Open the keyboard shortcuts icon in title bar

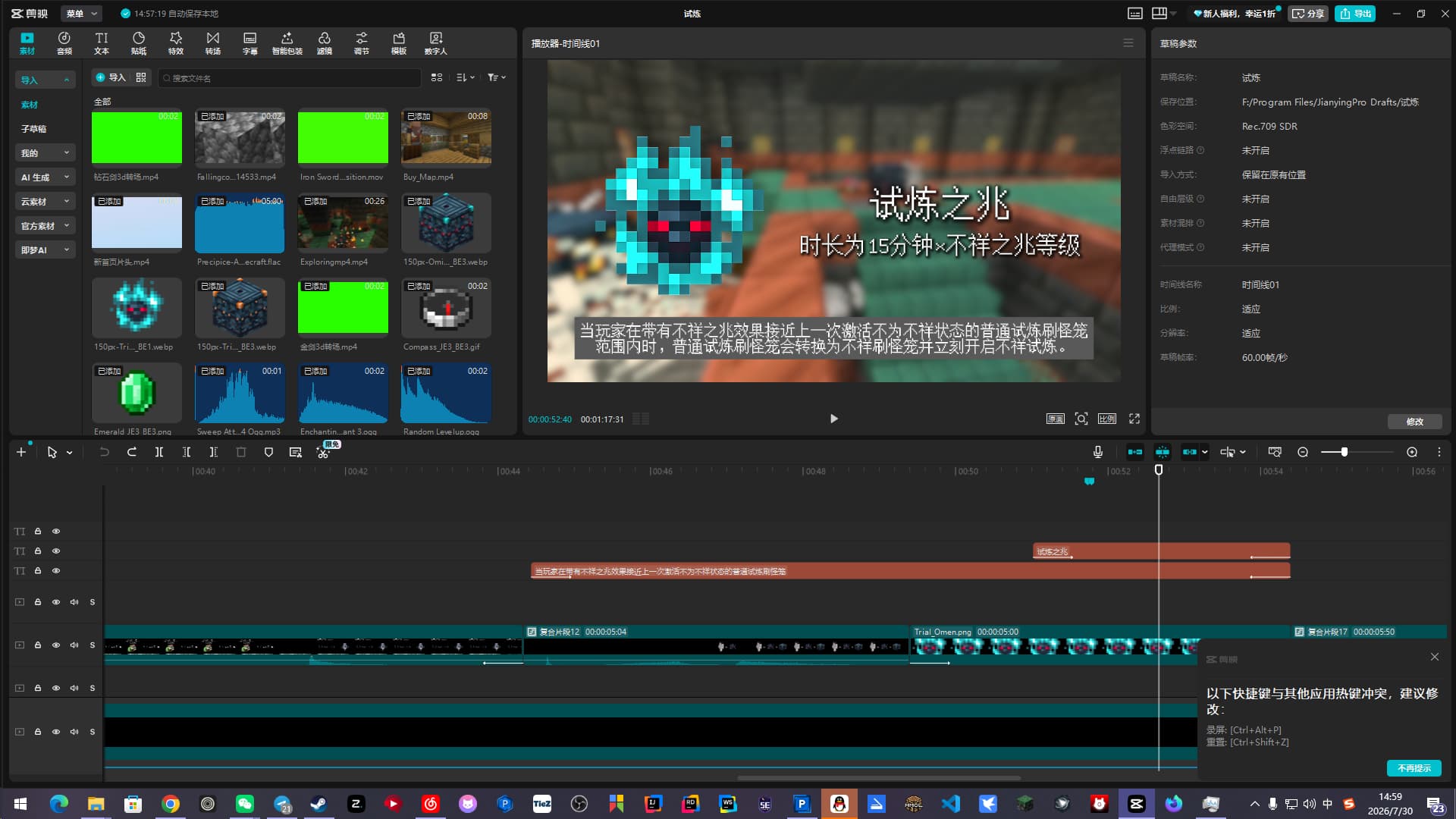coord(1135,14)
